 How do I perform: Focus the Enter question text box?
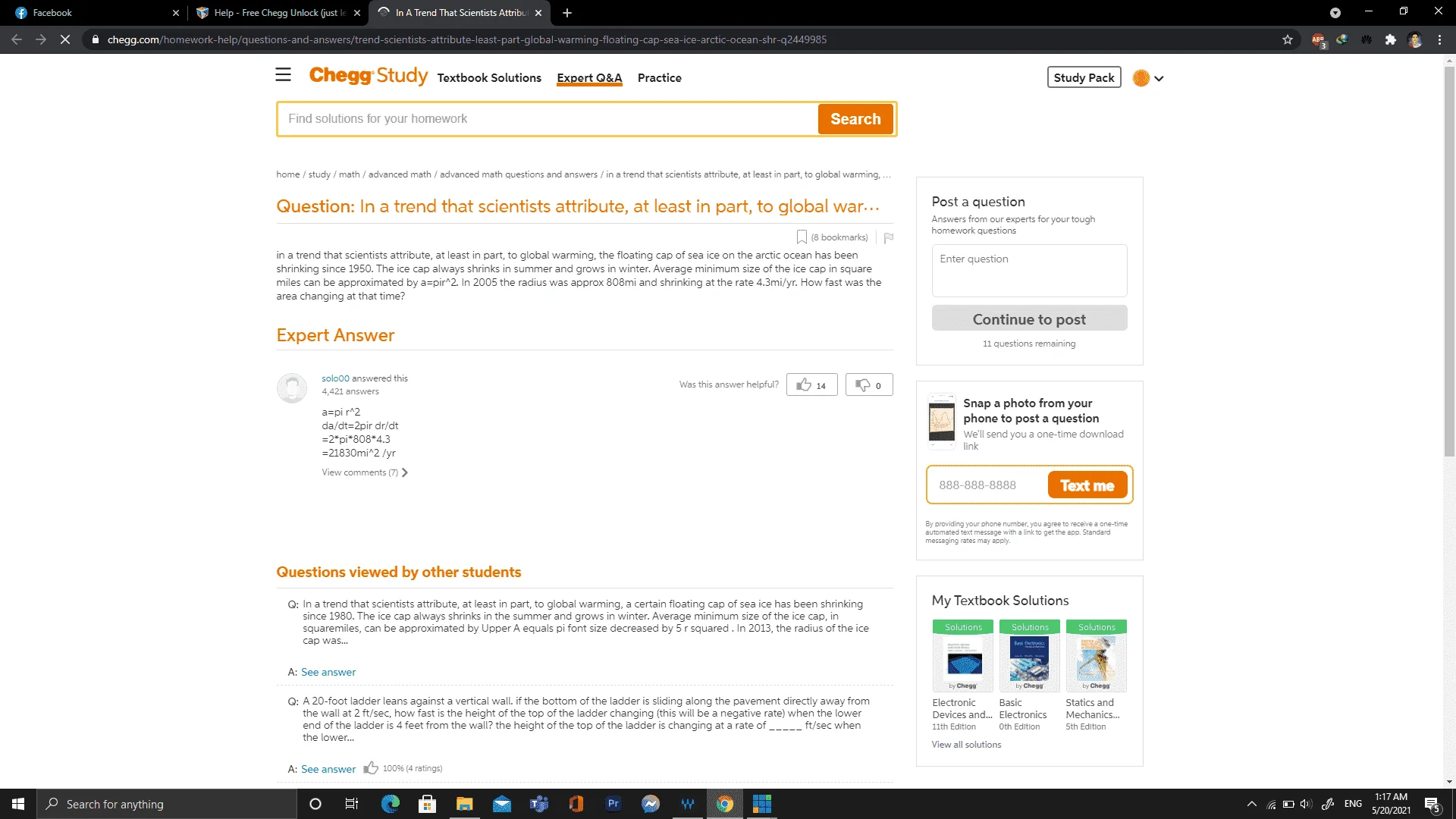pos(1029,271)
